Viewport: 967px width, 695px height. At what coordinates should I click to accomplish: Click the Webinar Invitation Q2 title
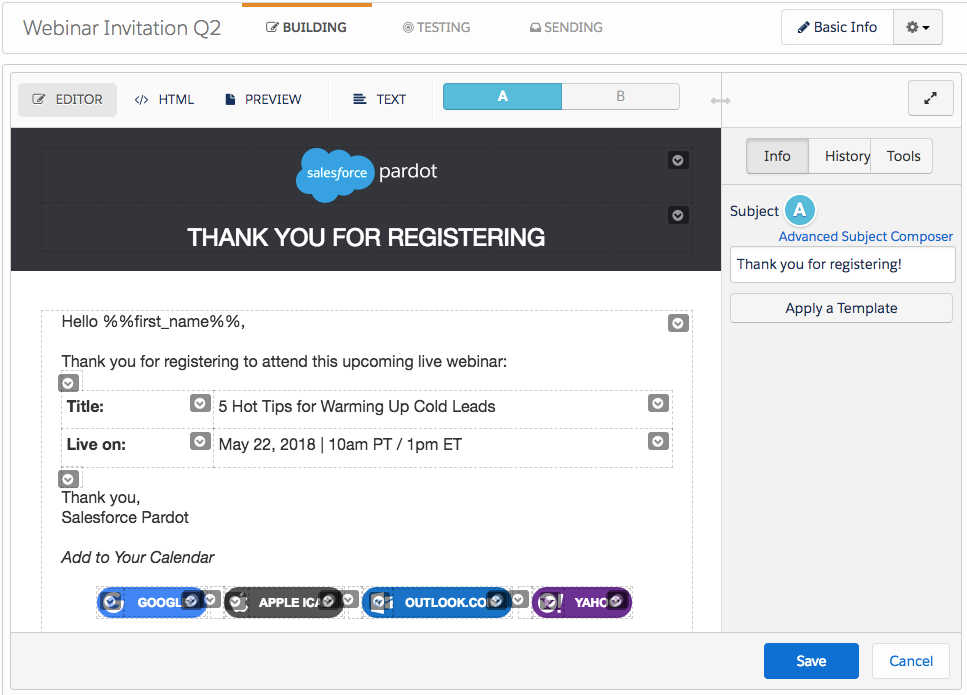(x=121, y=28)
